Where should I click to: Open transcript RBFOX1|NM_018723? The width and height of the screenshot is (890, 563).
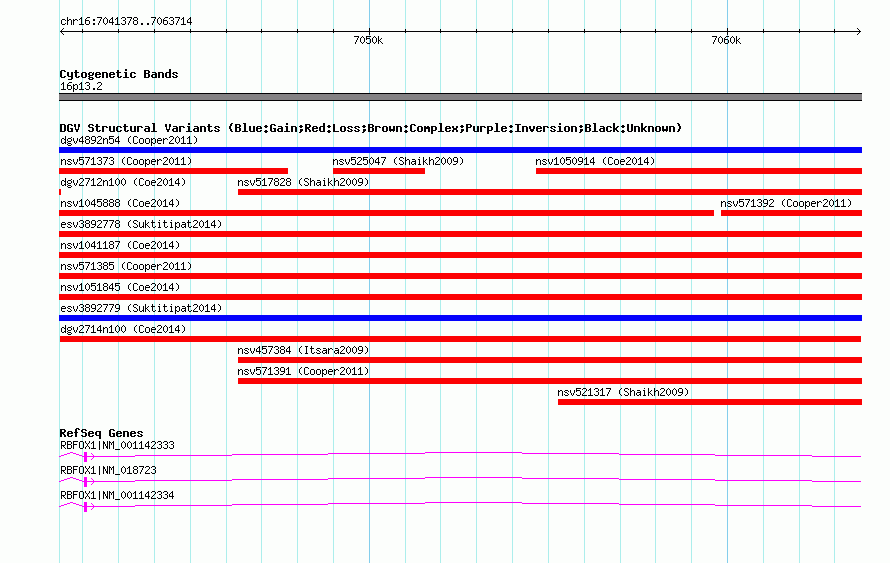pyautogui.click(x=108, y=470)
